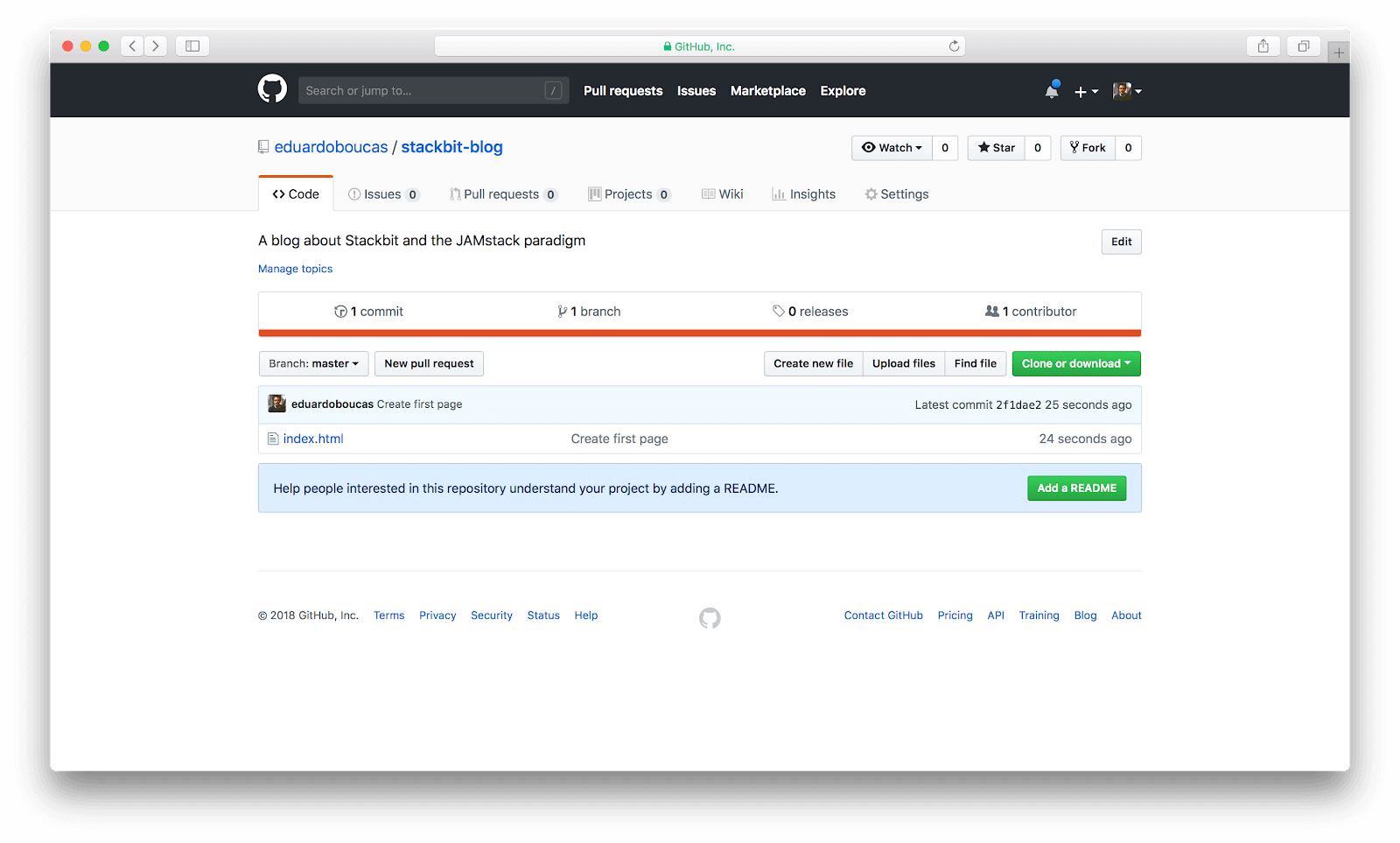The height and width of the screenshot is (843, 1400).
Task: Toggle Watch on the repository
Action: click(892, 147)
